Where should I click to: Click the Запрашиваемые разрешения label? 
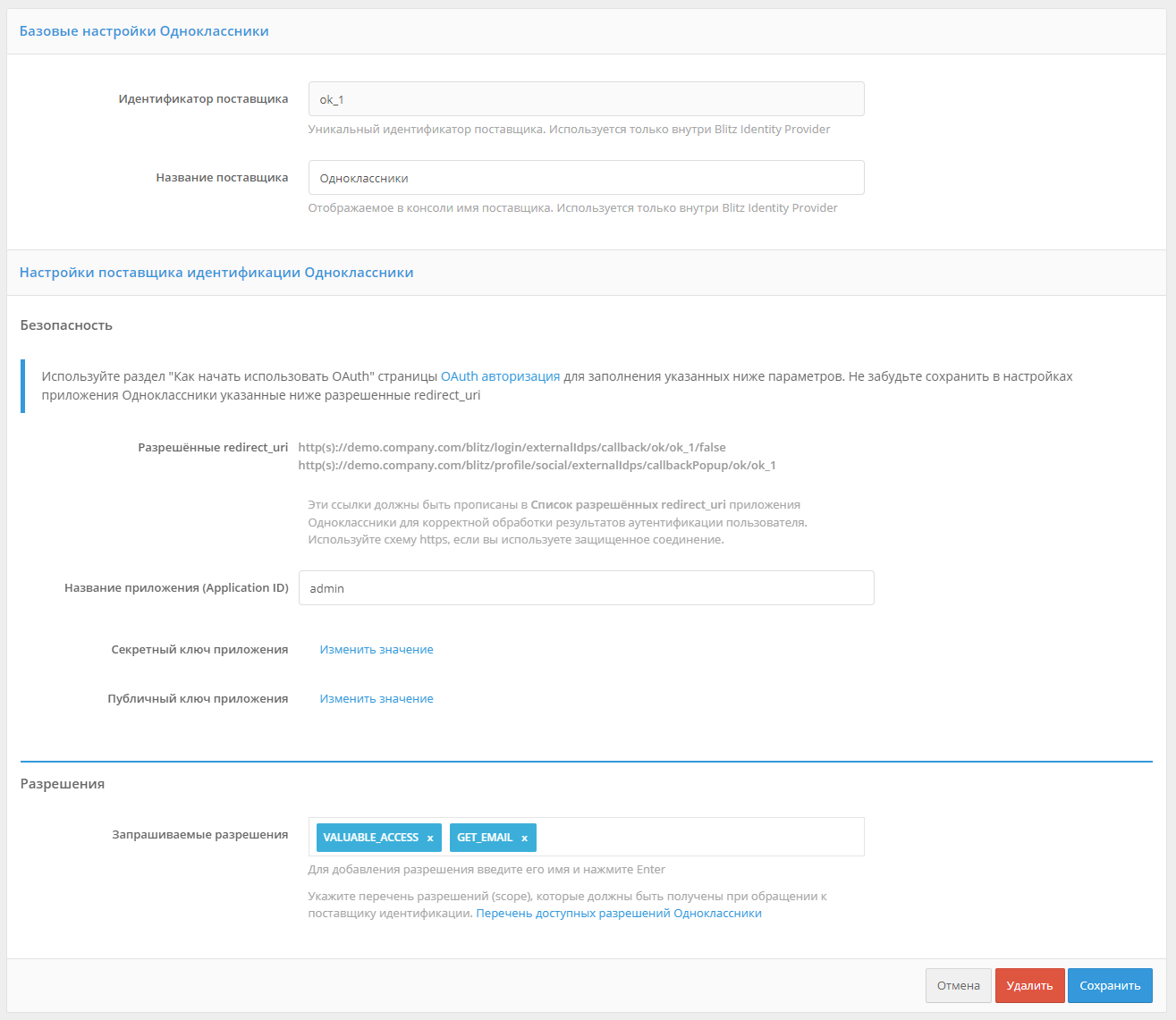tap(199, 835)
